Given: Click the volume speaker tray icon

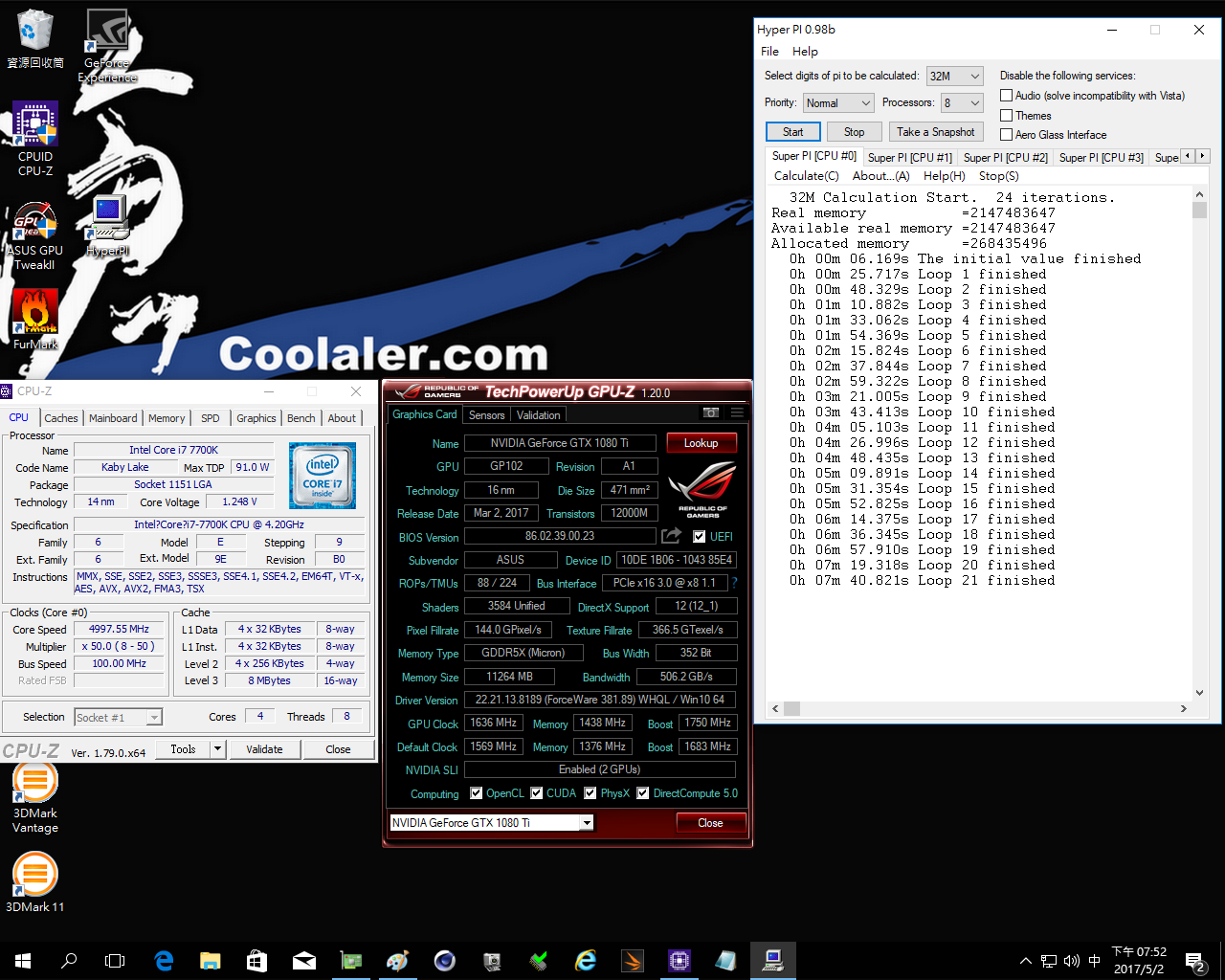Looking at the screenshot, I should [x=1072, y=961].
